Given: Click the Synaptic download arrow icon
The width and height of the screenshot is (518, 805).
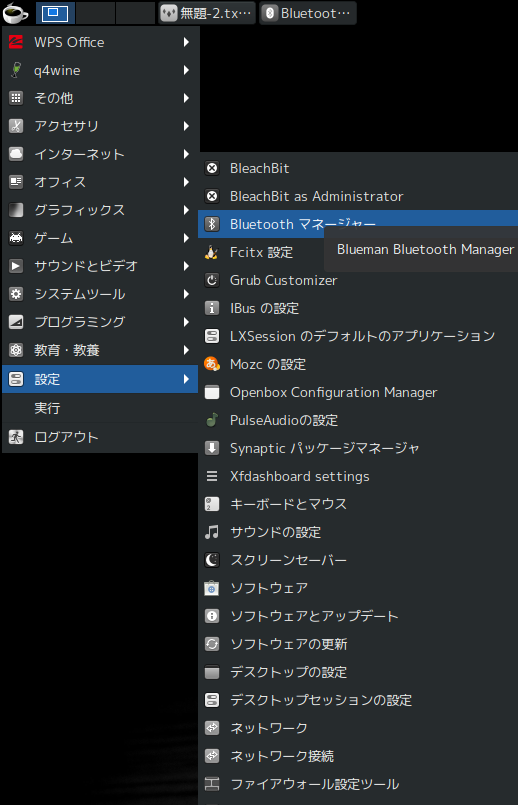Looking at the screenshot, I should coord(212,448).
